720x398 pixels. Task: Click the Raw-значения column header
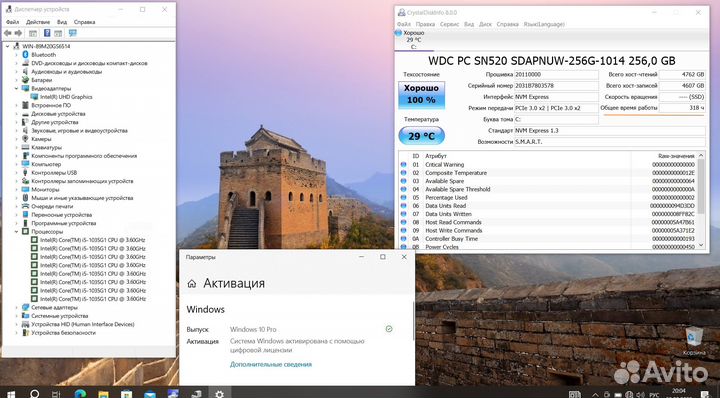676,156
